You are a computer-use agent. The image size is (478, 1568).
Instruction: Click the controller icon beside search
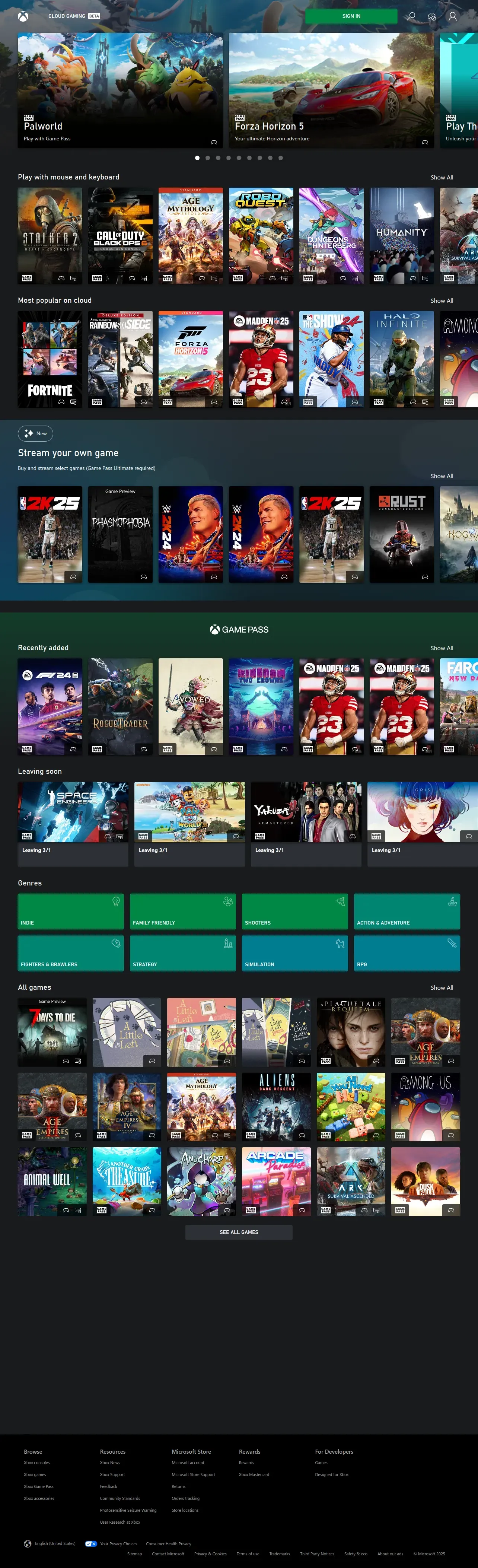pyautogui.click(x=432, y=16)
